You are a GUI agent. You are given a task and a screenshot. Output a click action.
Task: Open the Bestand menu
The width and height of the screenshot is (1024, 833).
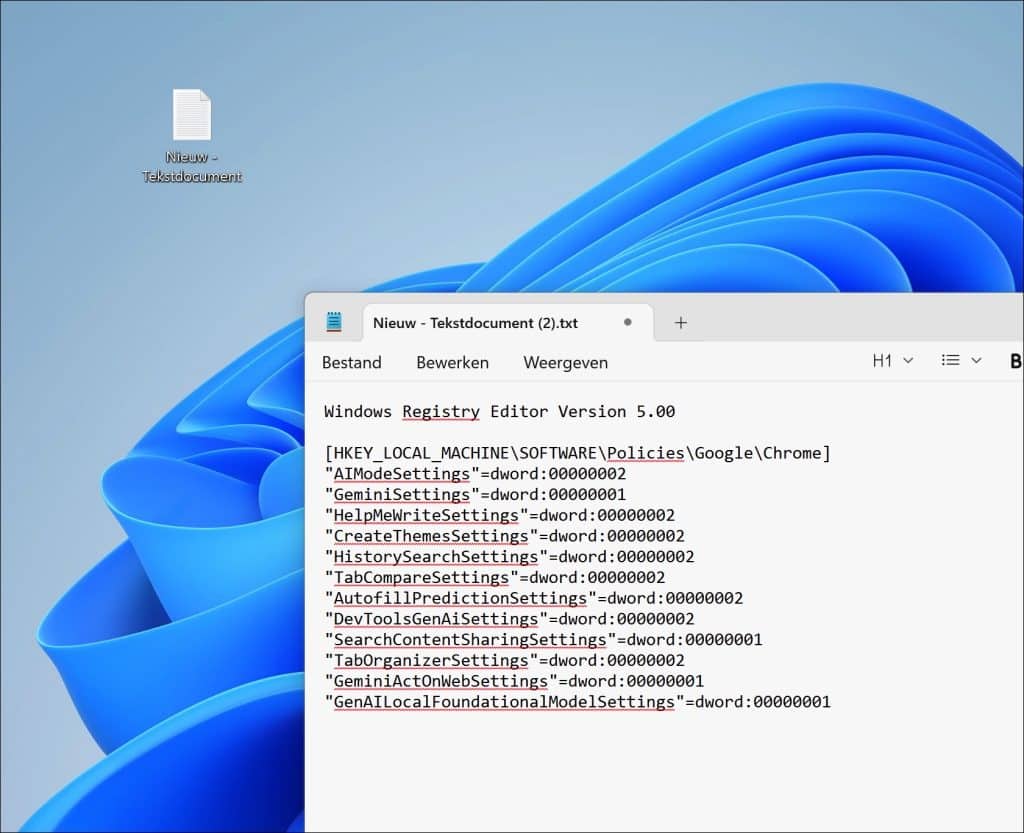click(x=351, y=363)
